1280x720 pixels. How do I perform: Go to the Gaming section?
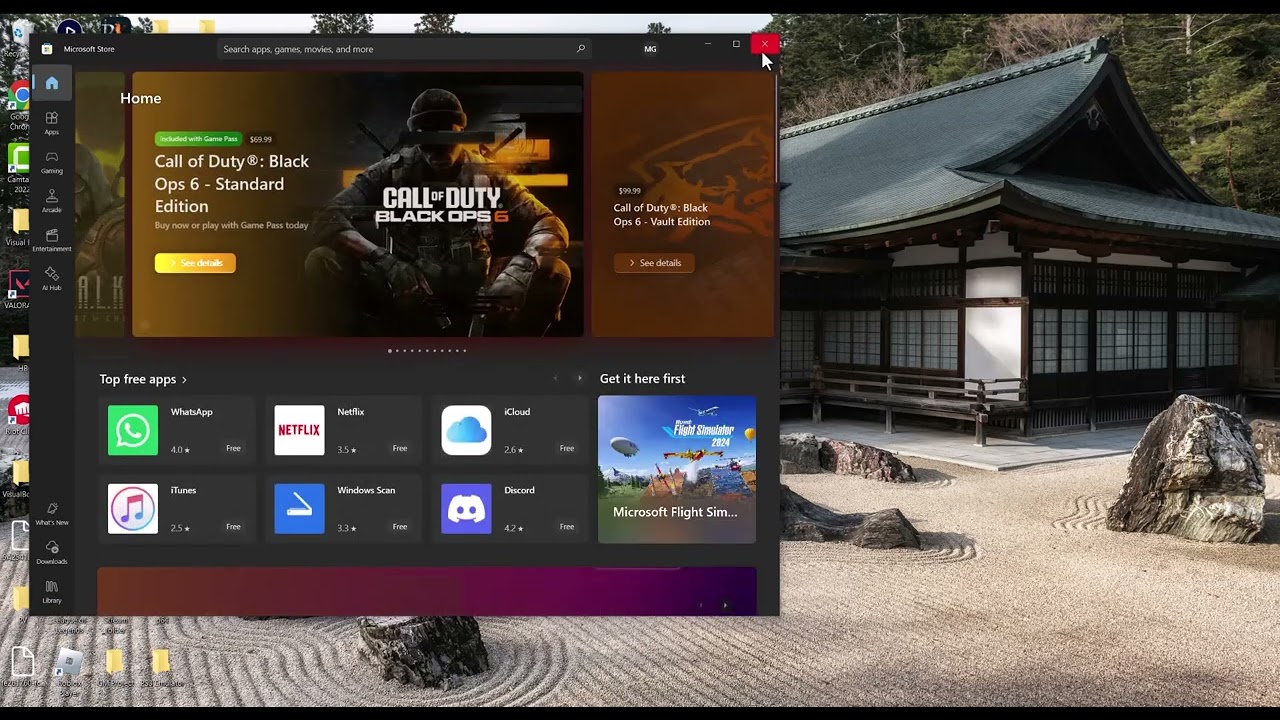(52, 162)
